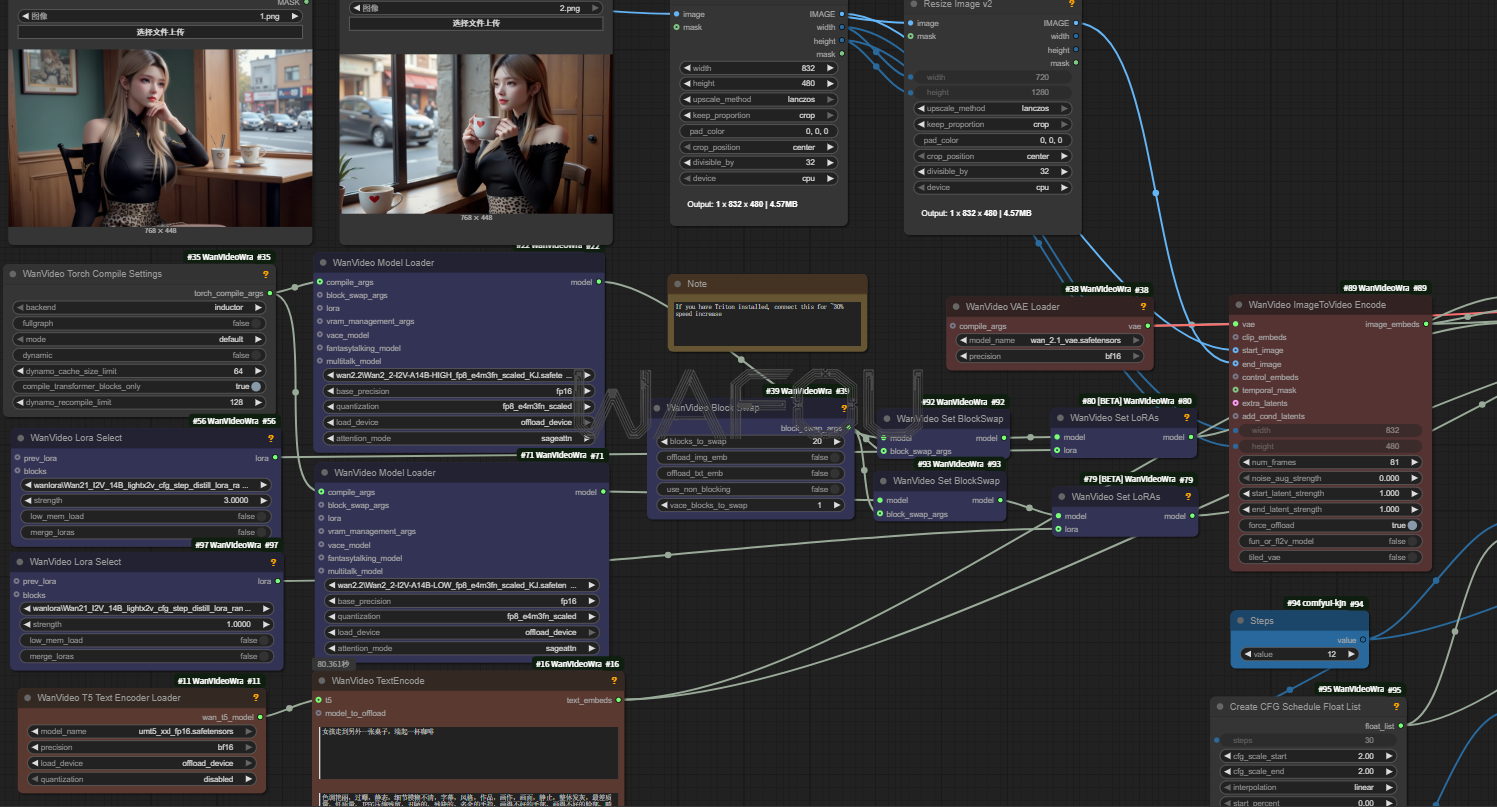Collapse the T5 Text Encoder Loader node dot
The height and width of the screenshot is (807, 1497).
[28, 698]
